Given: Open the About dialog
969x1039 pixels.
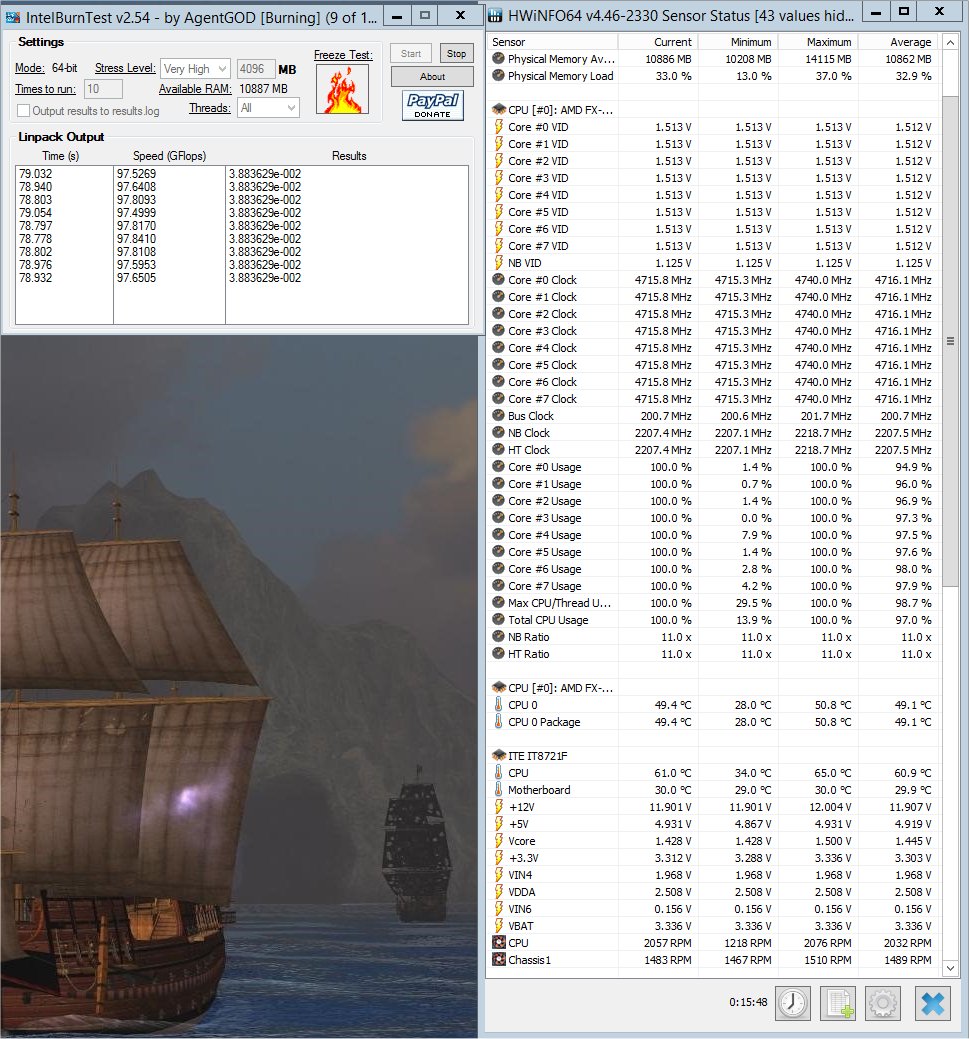Looking at the screenshot, I should 432,76.
